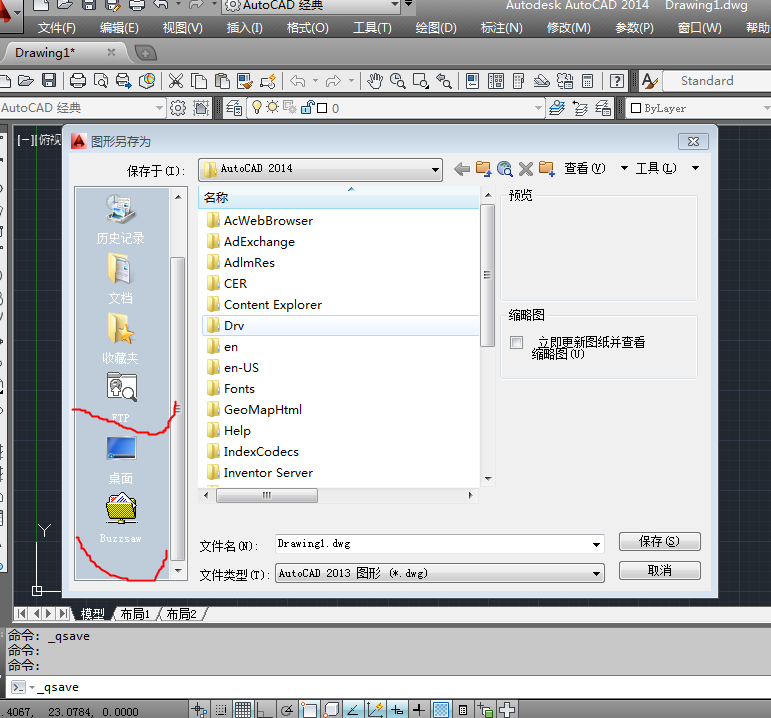This screenshot has height=718, width=771.
Task: Click Up one level folder icon
Action: 483,169
